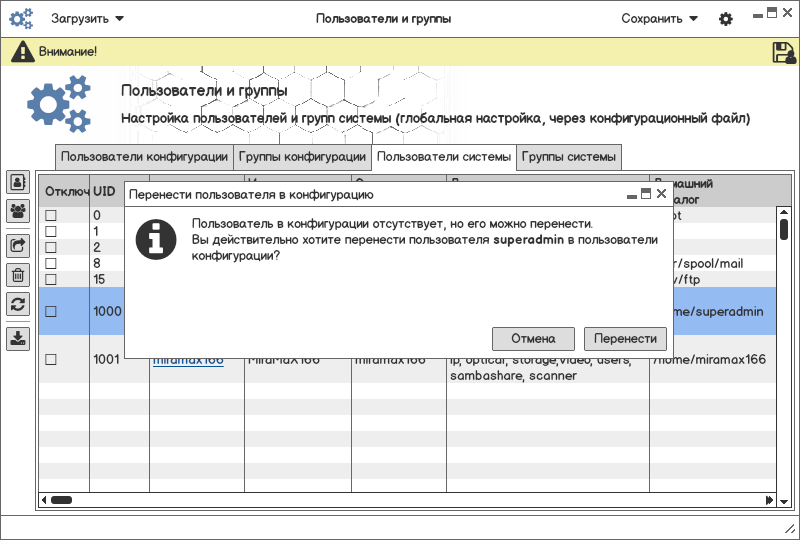
Task: Click the table's horizontal scrollbar thumb
Action: (61, 499)
